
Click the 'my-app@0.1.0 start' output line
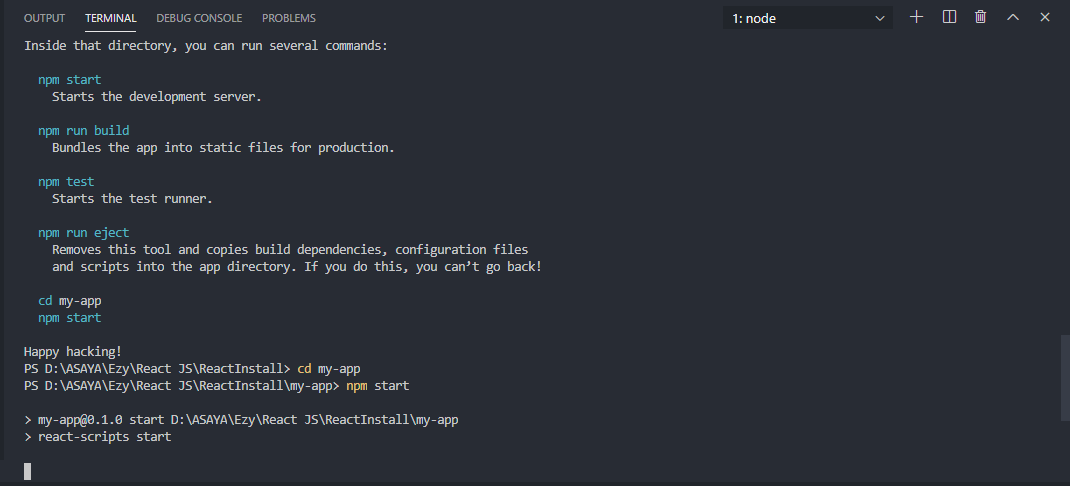(x=241, y=420)
